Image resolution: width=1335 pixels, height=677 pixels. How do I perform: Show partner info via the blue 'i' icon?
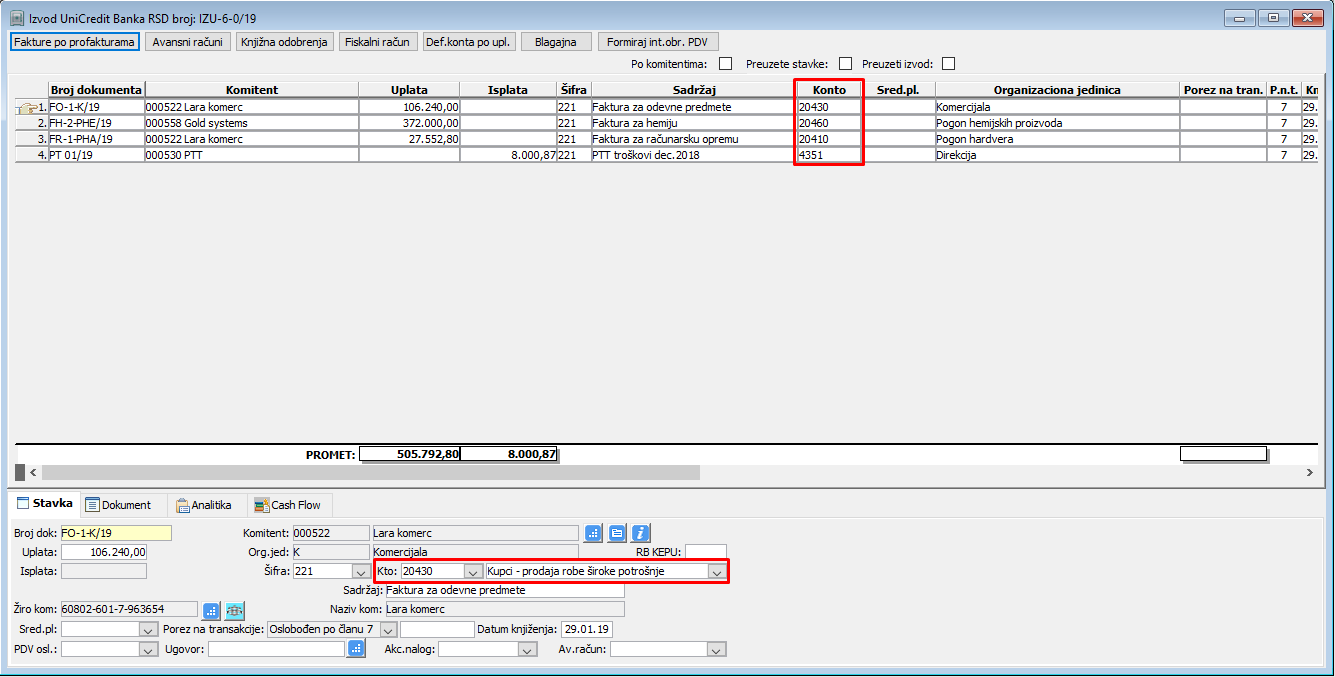pos(641,533)
